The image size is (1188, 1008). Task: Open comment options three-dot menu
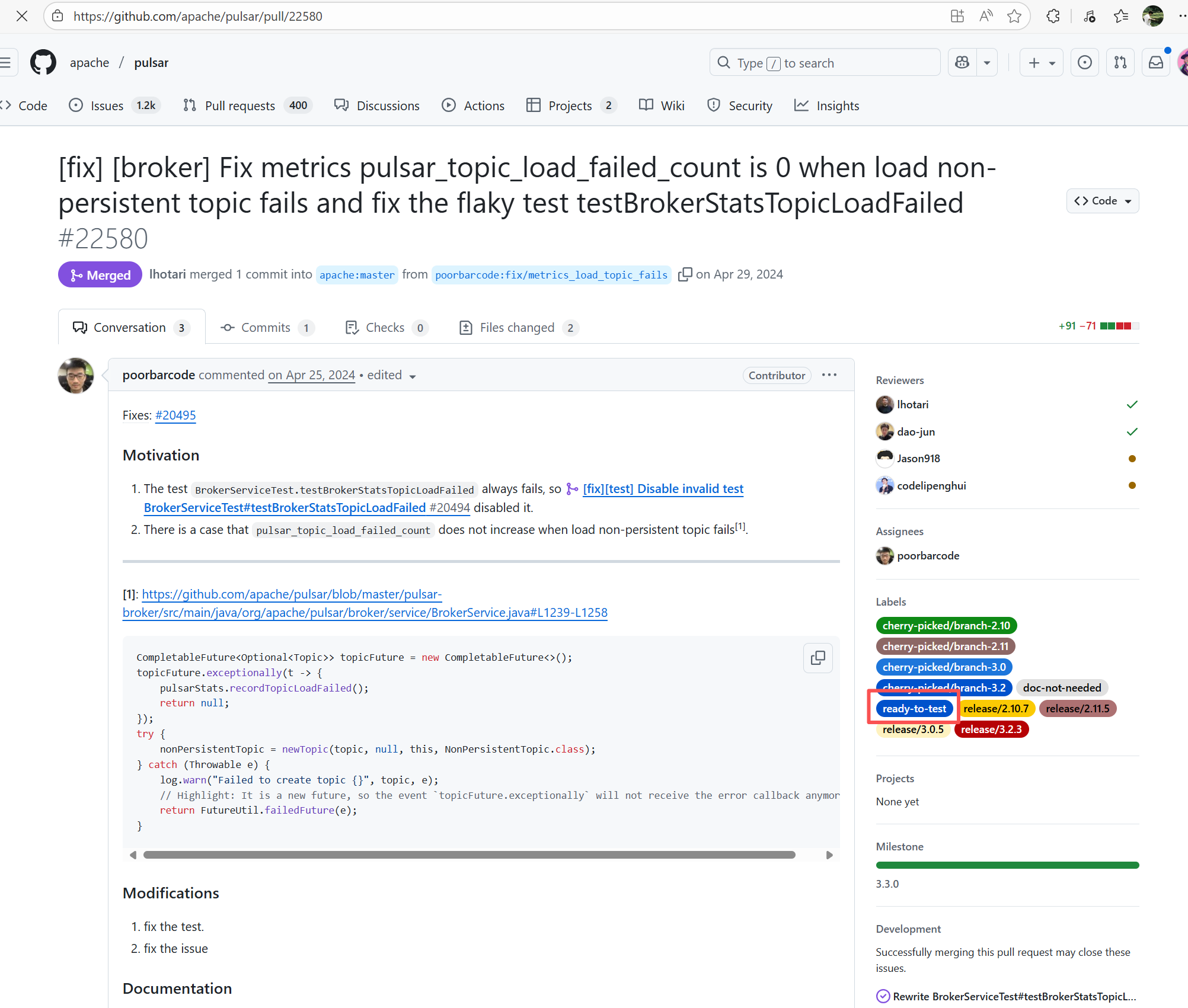829,375
